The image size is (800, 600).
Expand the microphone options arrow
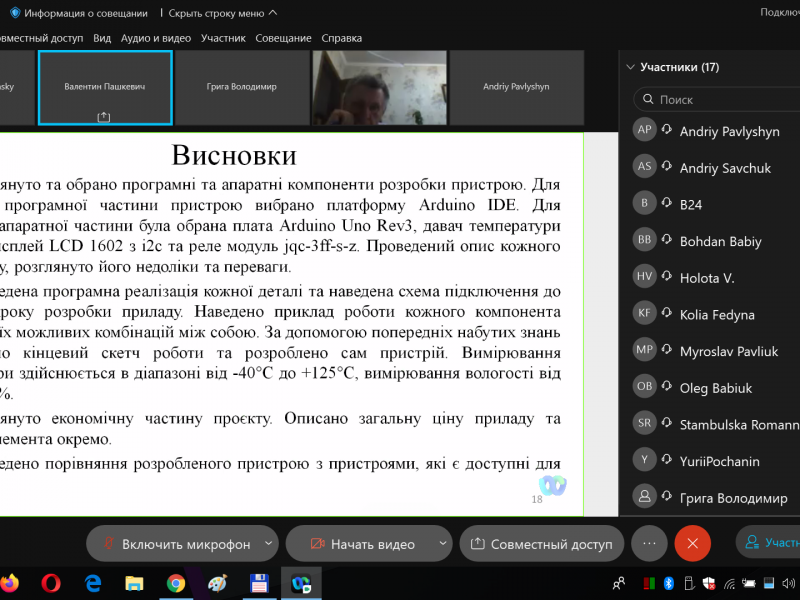267,544
